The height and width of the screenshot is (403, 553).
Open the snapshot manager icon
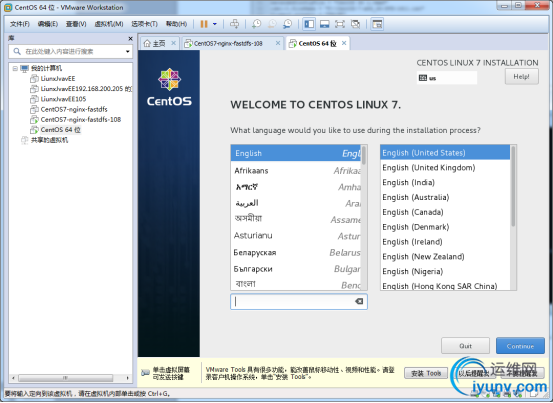(288, 24)
